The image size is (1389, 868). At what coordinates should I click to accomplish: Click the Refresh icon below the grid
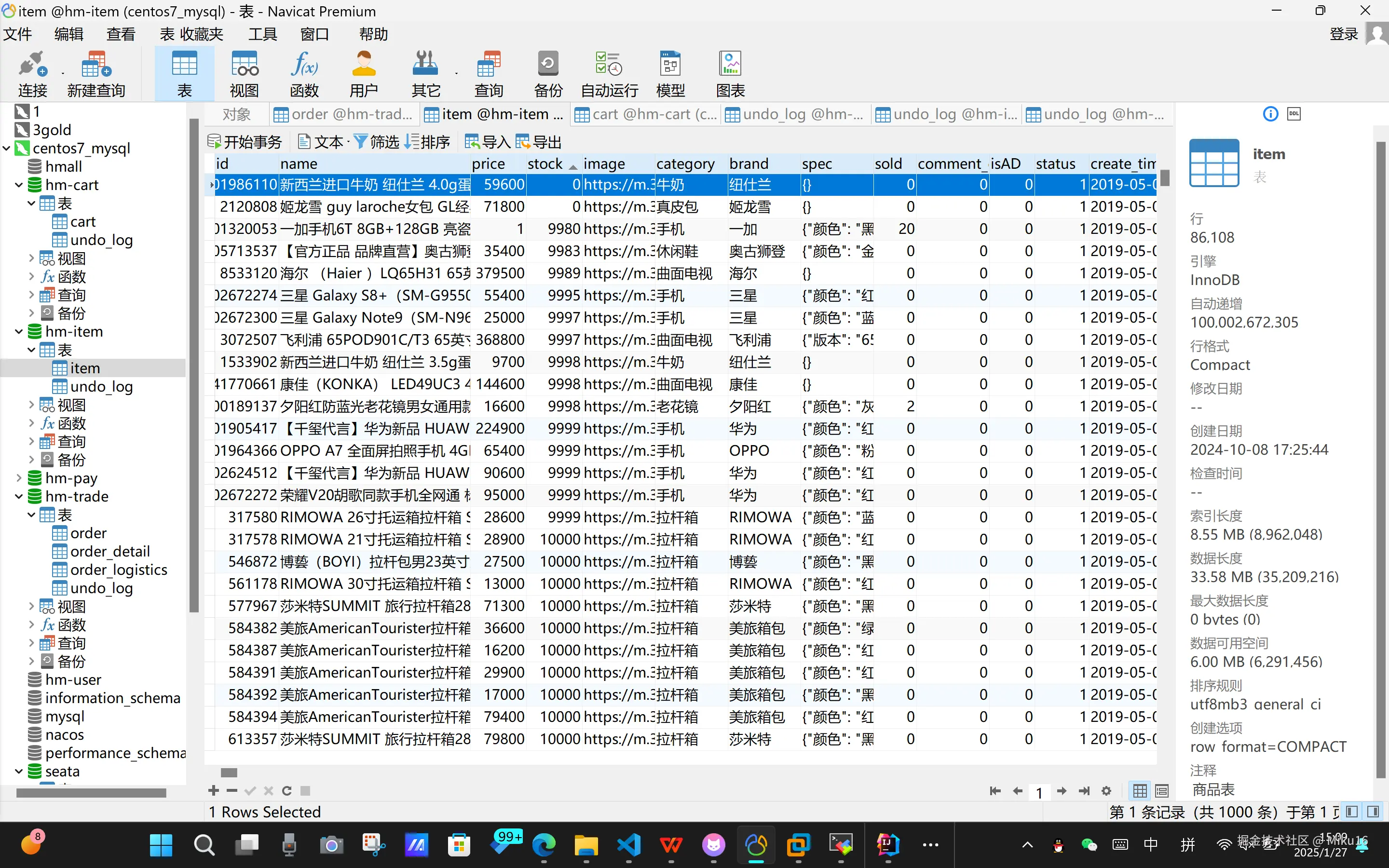[x=287, y=791]
